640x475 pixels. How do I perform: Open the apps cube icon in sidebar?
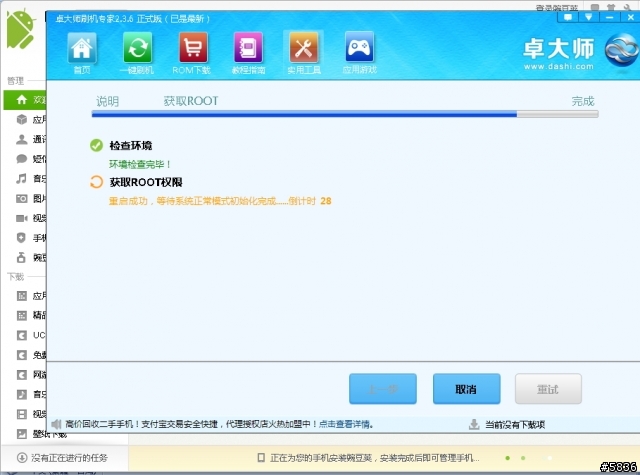[x=21, y=119]
